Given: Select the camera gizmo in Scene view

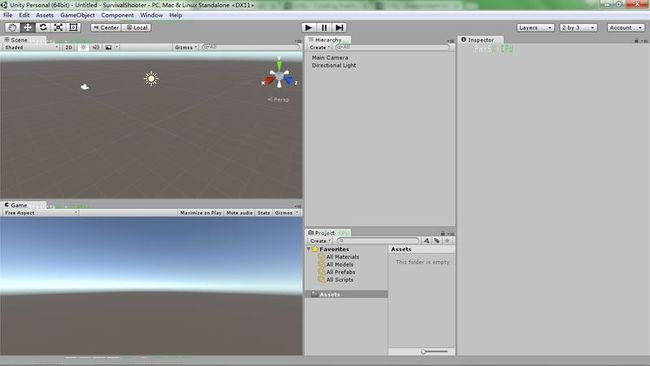Looking at the screenshot, I should click(85, 87).
